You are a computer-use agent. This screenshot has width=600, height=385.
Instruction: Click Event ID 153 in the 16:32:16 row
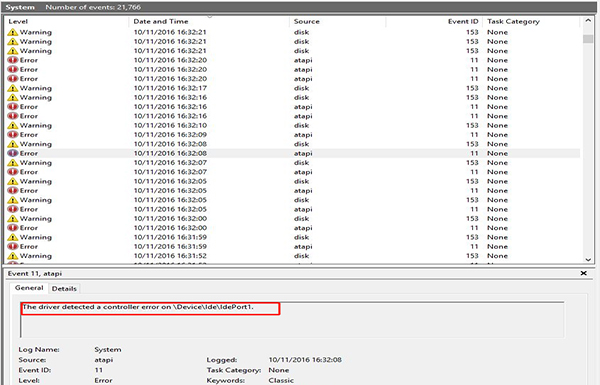tap(472, 97)
